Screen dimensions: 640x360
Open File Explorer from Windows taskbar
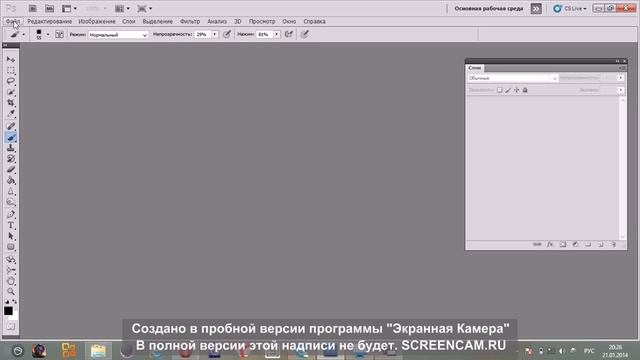point(98,351)
